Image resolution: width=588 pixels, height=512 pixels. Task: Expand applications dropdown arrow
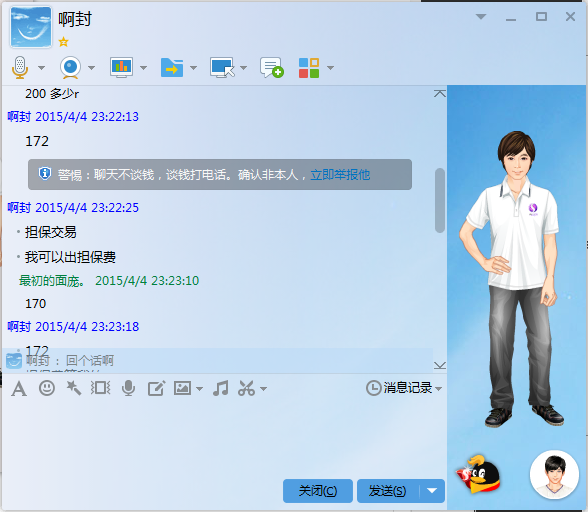[330, 68]
